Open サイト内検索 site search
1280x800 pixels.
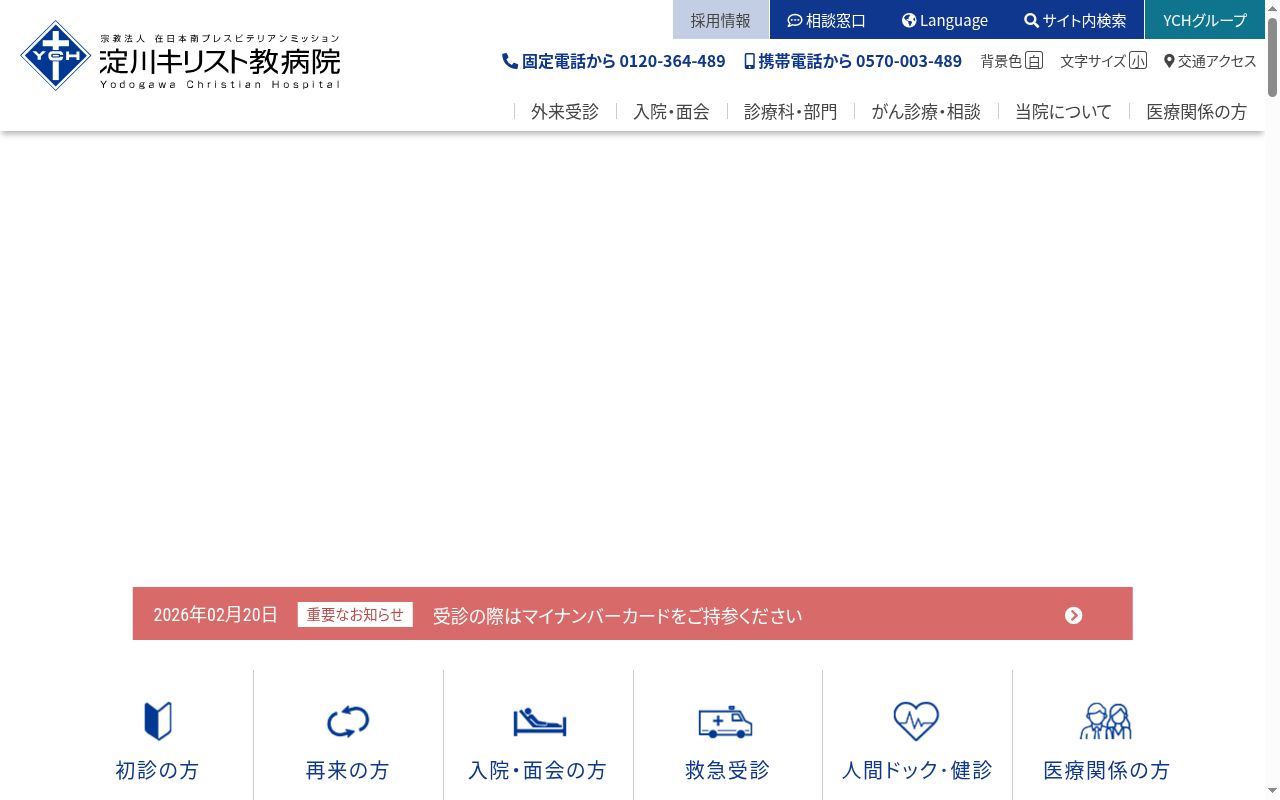(x=1075, y=20)
